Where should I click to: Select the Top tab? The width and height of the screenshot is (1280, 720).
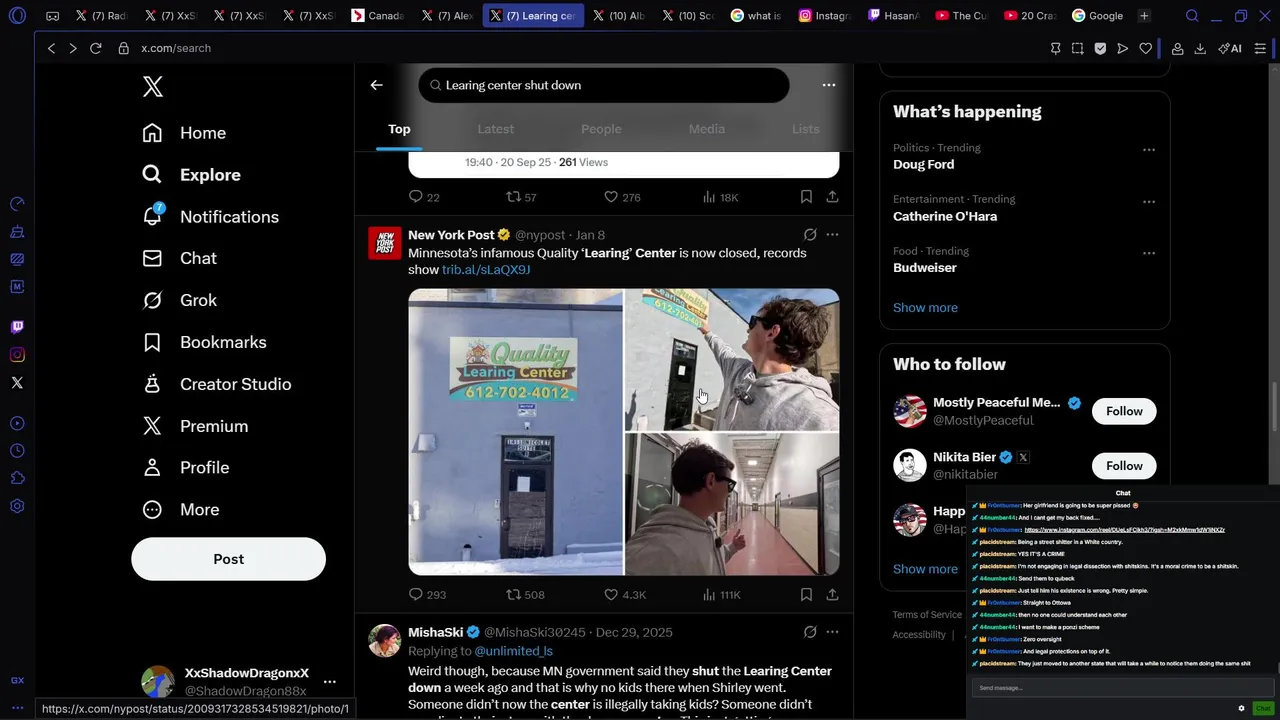point(399,129)
